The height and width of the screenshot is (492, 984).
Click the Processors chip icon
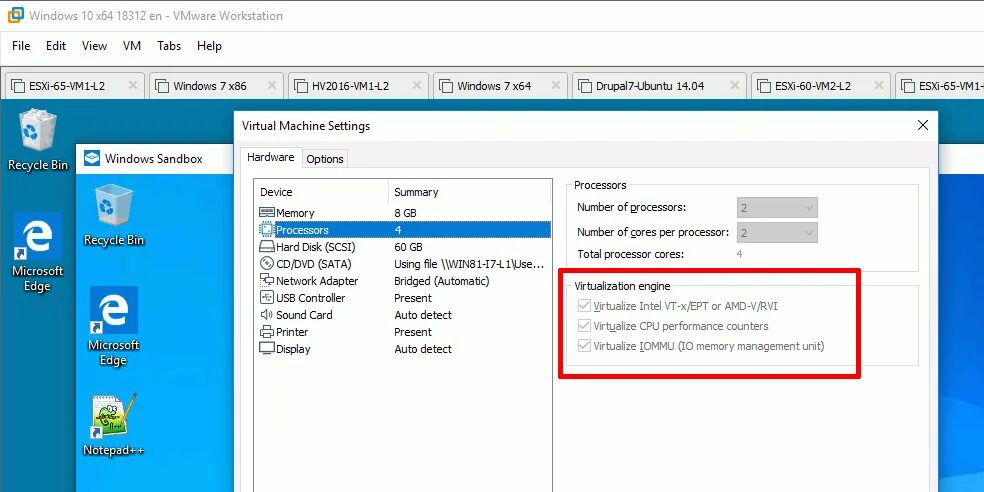pyautogui.click(x=267, y=230)
